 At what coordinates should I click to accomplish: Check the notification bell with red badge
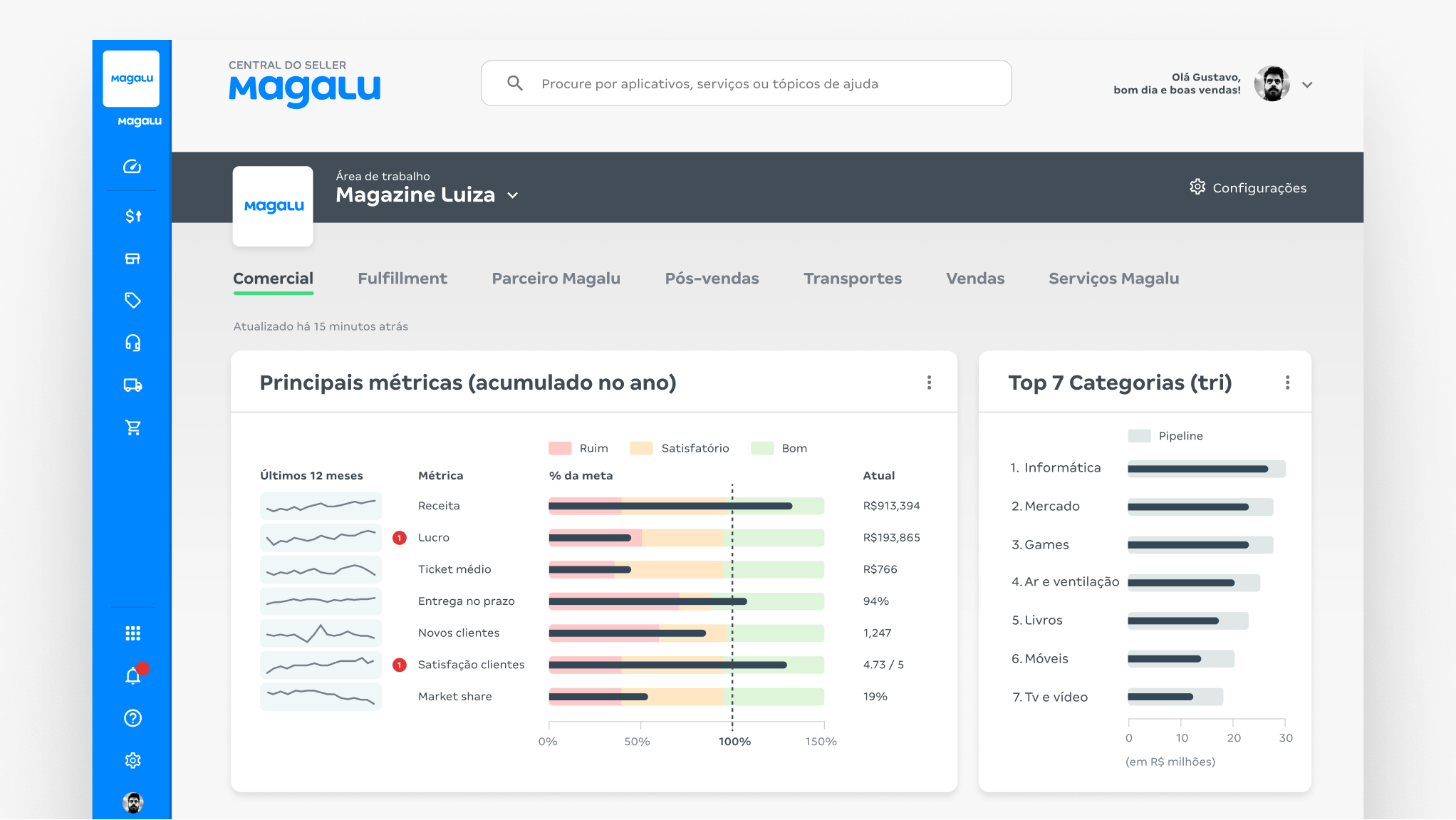point(133,675)
